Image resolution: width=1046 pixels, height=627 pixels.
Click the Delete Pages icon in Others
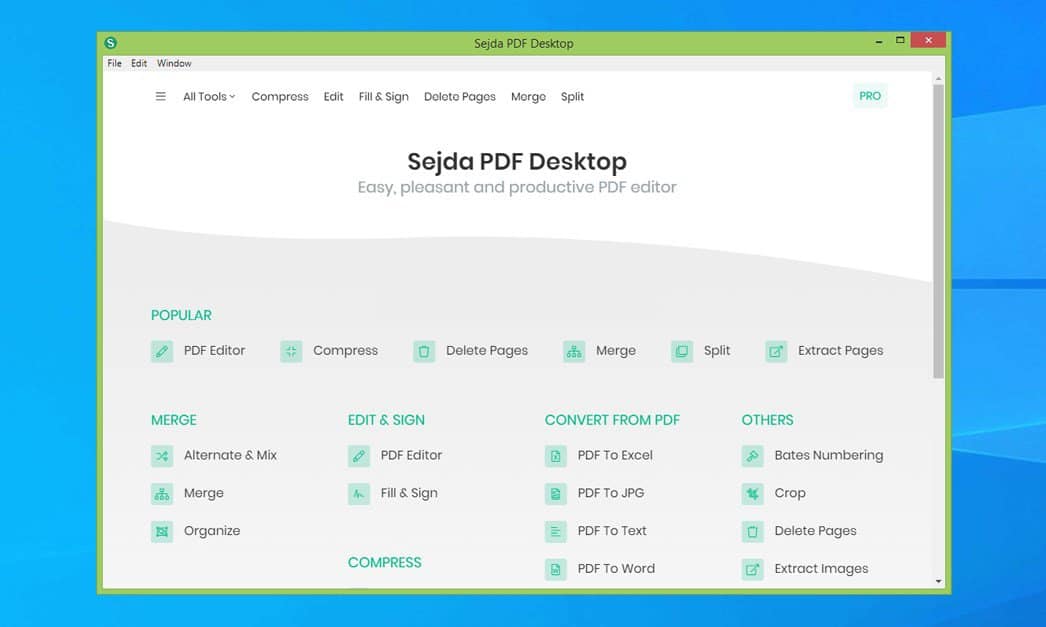752,532
